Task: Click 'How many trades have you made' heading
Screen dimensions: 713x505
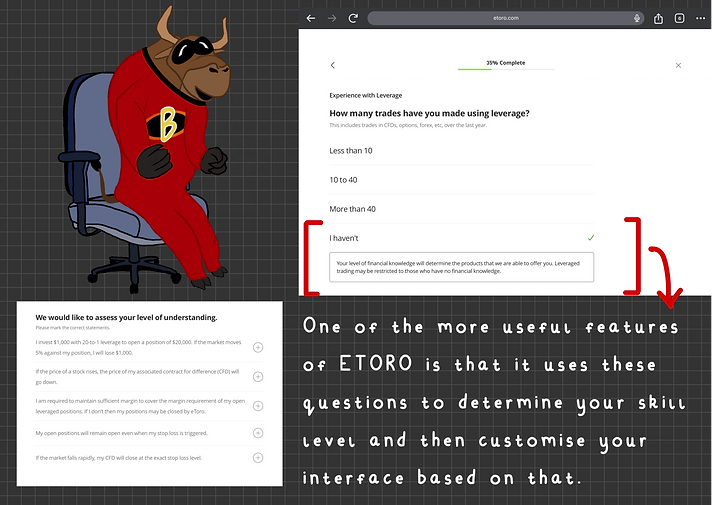Action: [x=429, y=113]
